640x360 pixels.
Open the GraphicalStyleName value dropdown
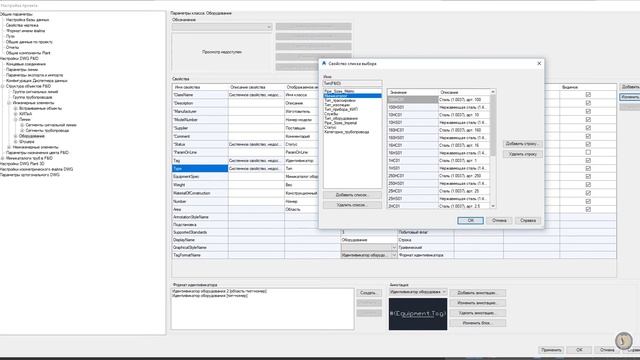394,247
